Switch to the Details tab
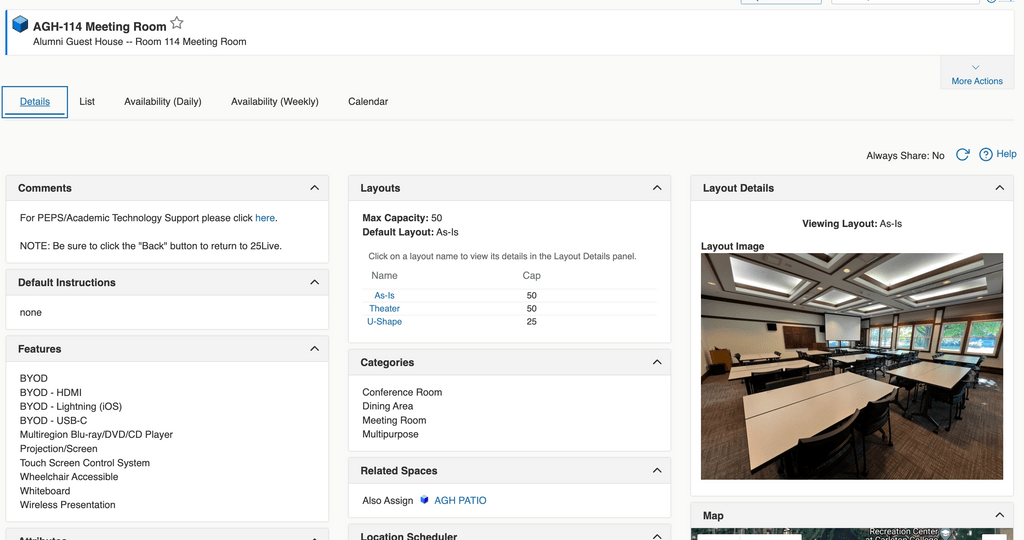This screenshot has width=1024, height=540. pyautogui.click(x=35, y=102)
